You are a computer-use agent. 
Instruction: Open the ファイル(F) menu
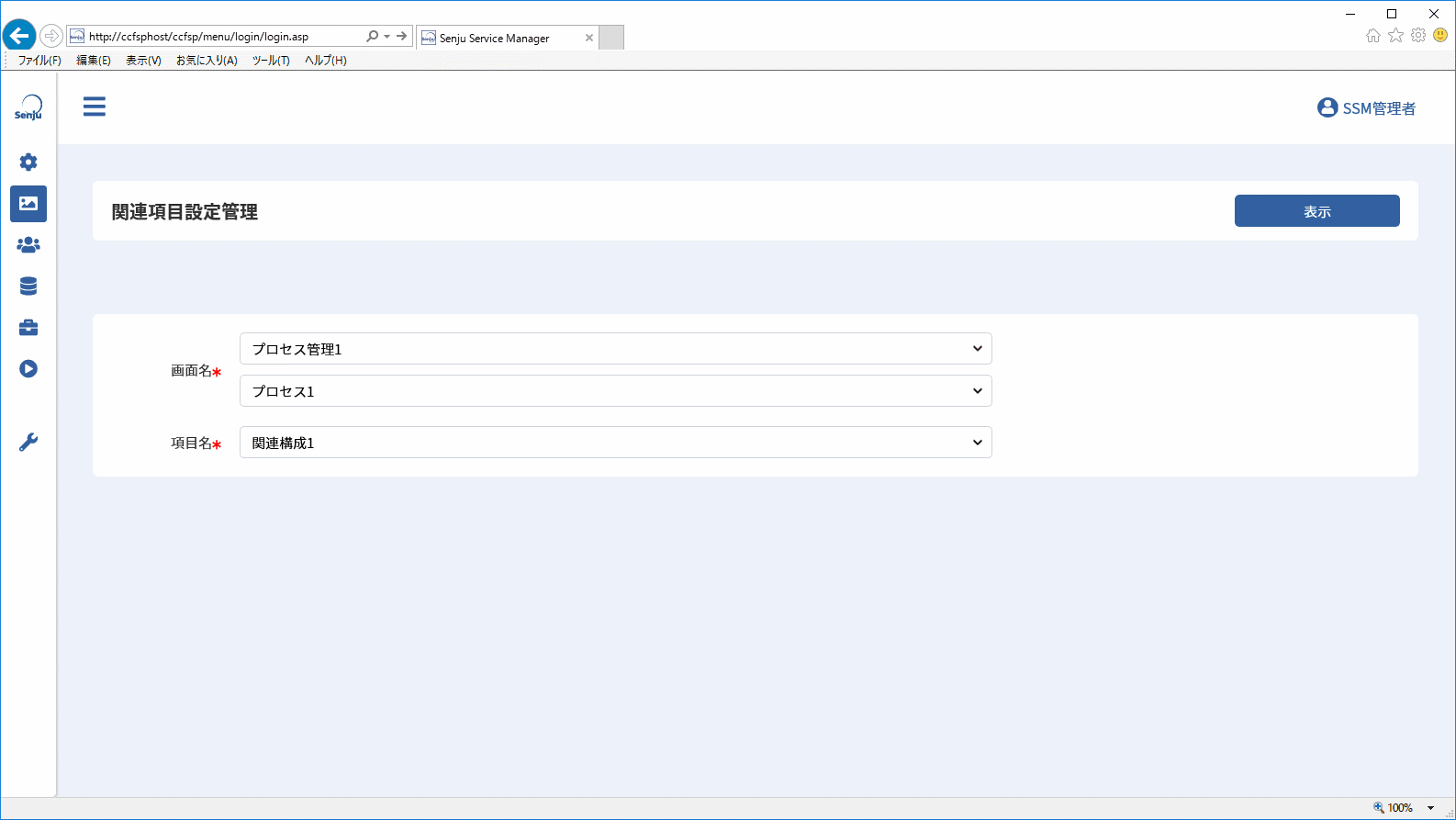tap(39, 61)
